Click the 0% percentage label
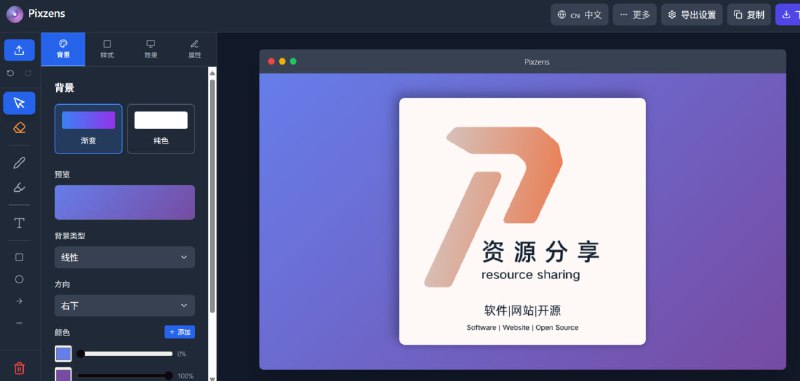800x381 pixels. click(x=182, y=354)
